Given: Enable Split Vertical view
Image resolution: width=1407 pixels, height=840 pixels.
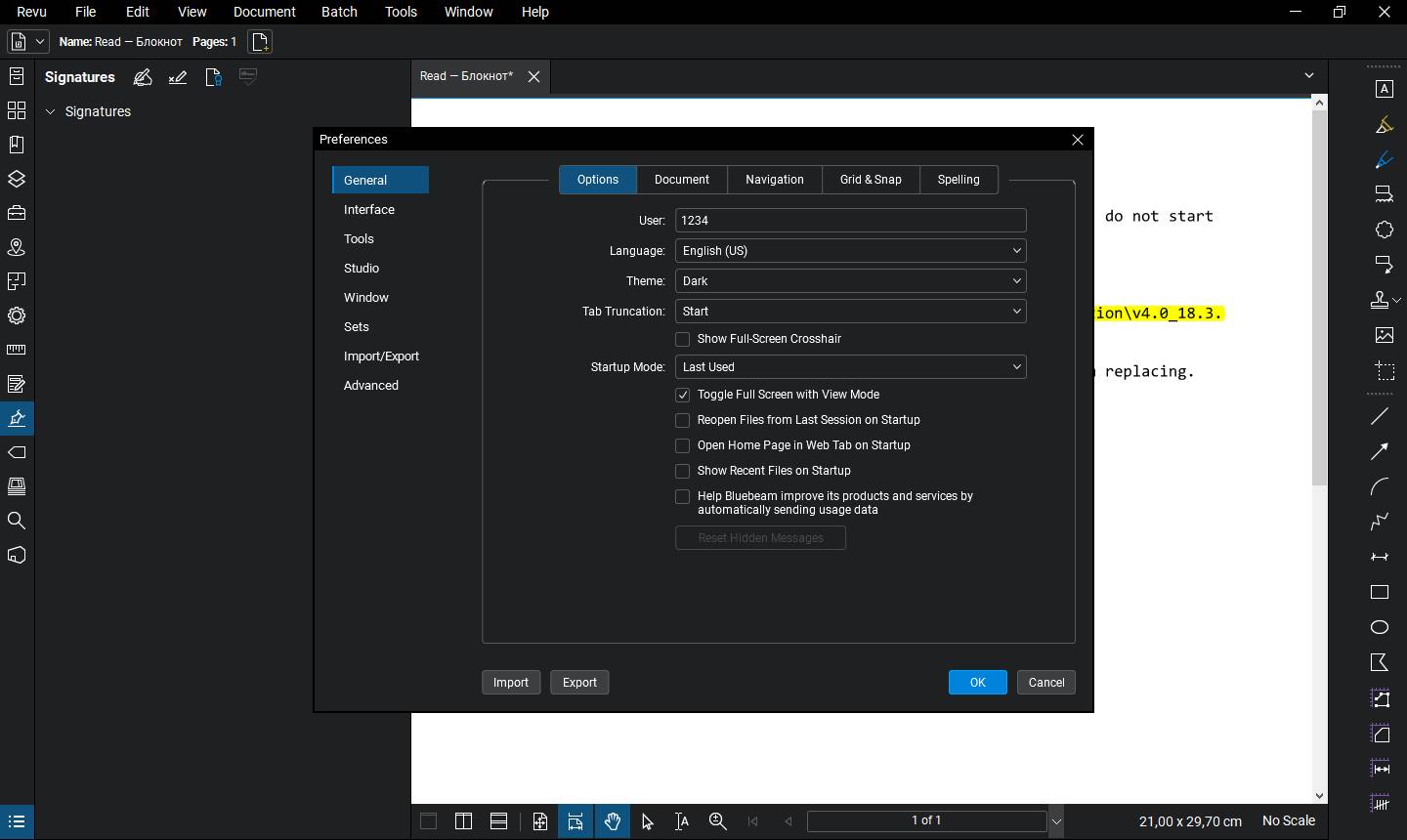Looking at the screenshot, I should [x=463, y=821].
